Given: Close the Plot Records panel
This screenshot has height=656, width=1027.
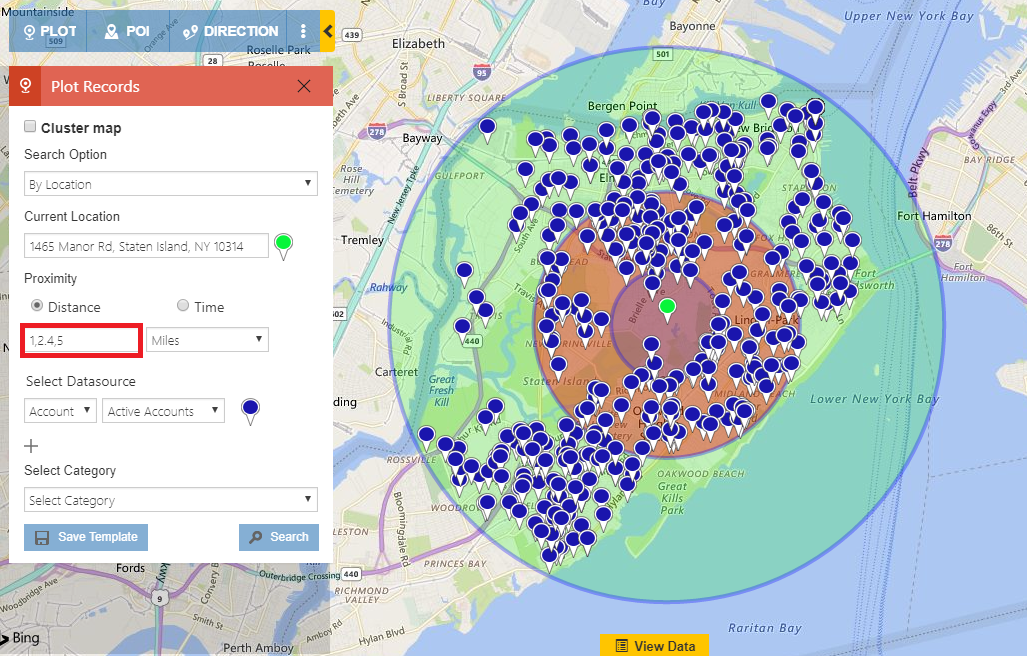Looking at the screenshot, I should pyautogui.click(x=304, y=86).
